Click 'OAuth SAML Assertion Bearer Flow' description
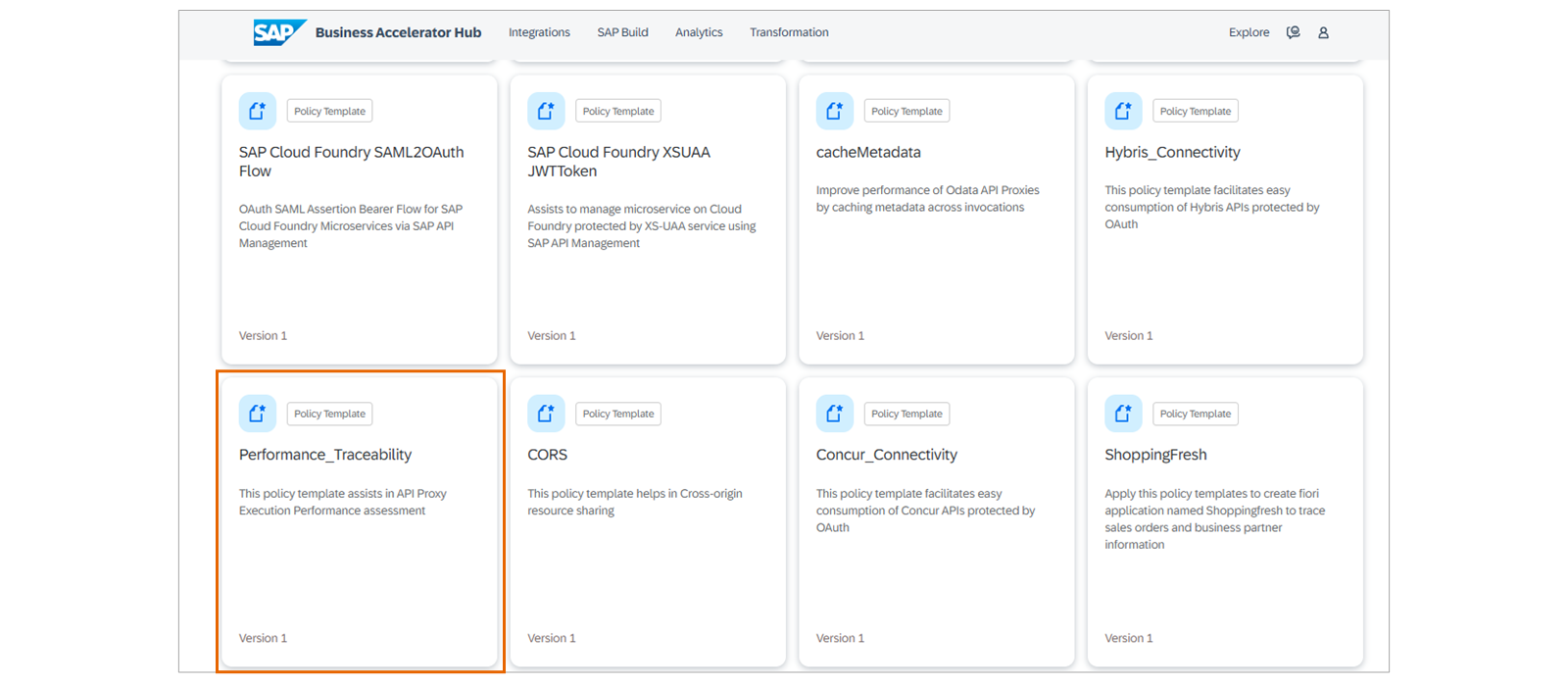Screen dimensions: 1568x684 pos(351,225)
